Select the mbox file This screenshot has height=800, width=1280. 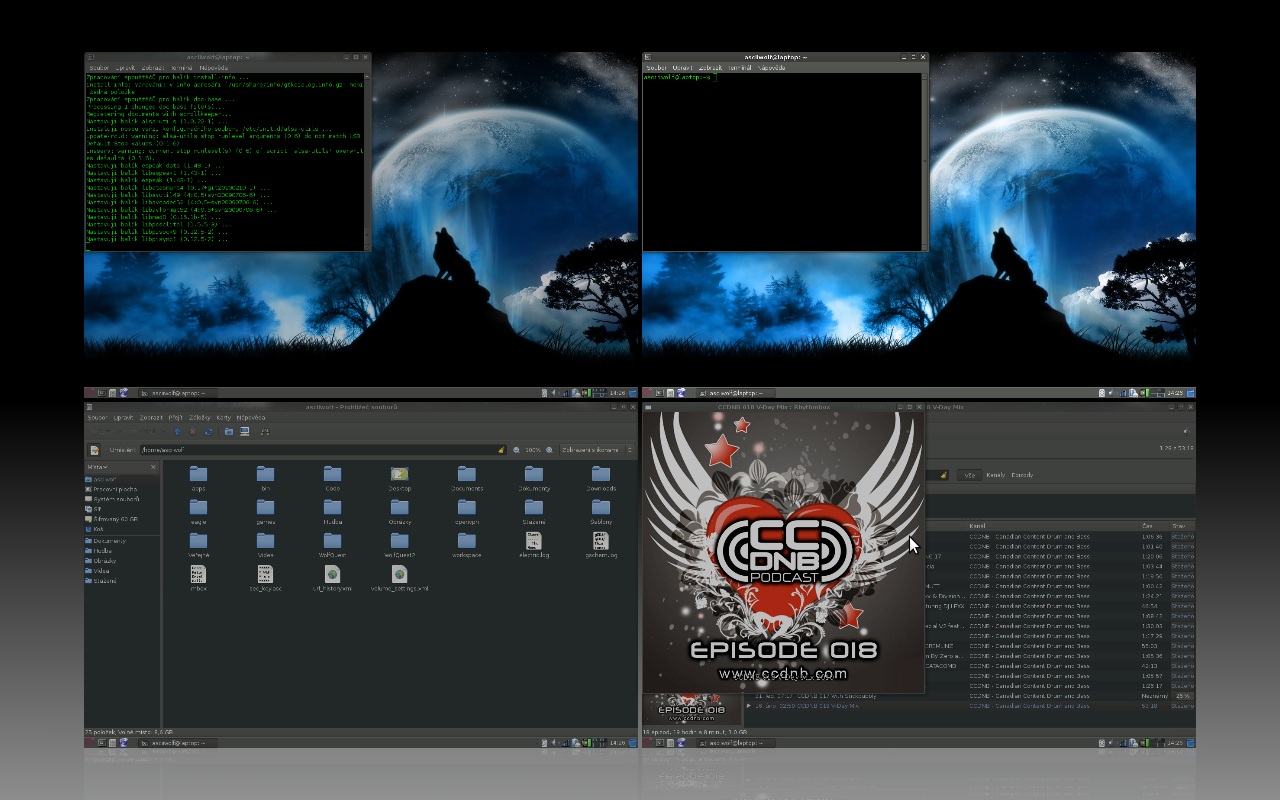(x=198, y=578)
